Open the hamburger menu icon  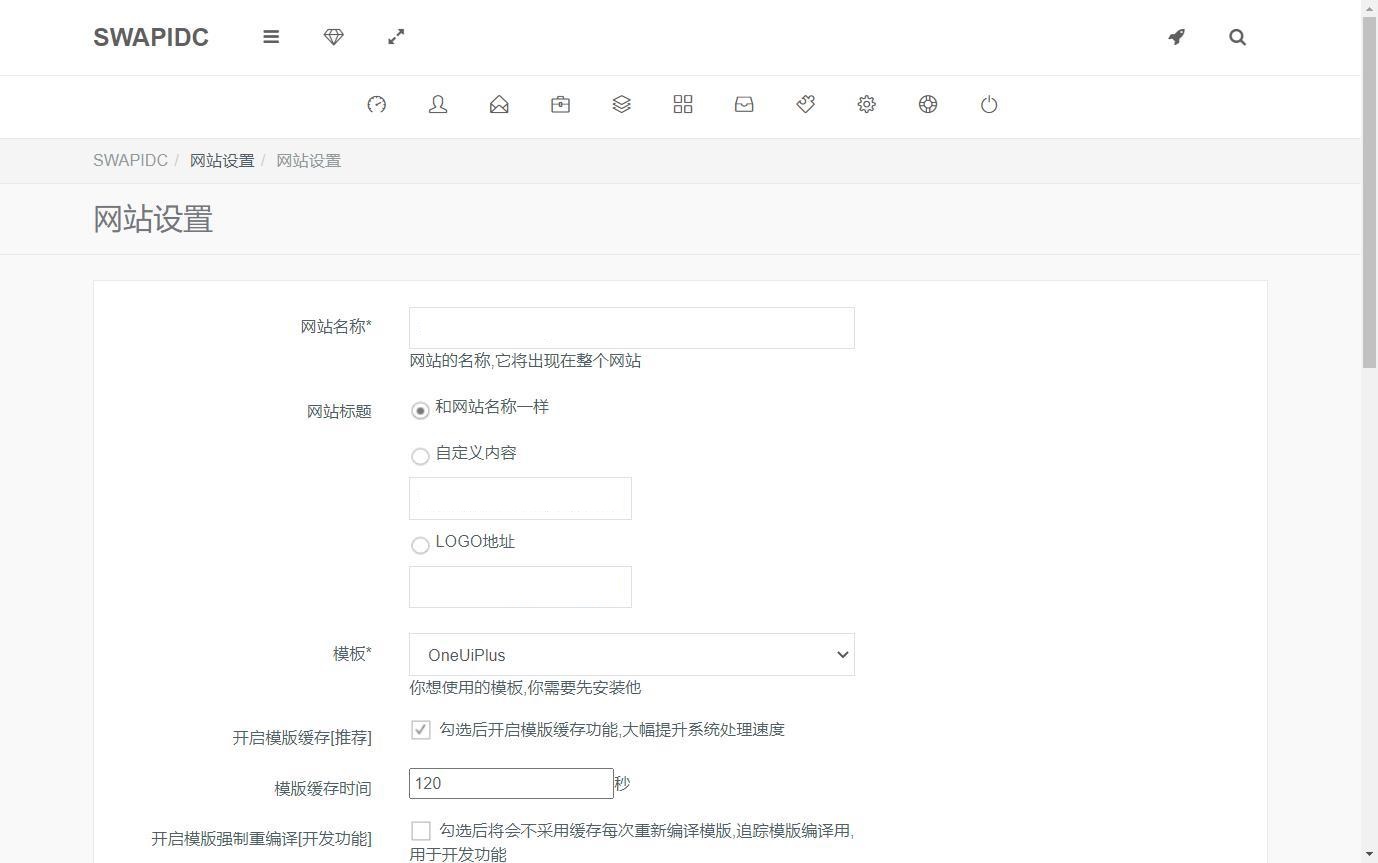click(x=271, y=37)
